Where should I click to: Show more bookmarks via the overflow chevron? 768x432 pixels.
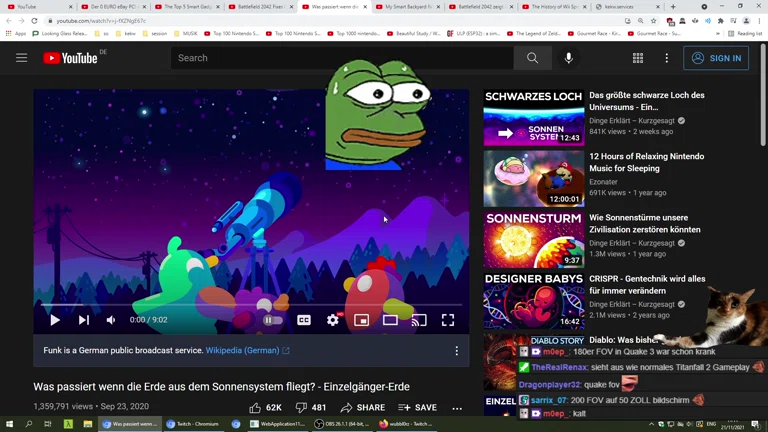tap(718, 33)
